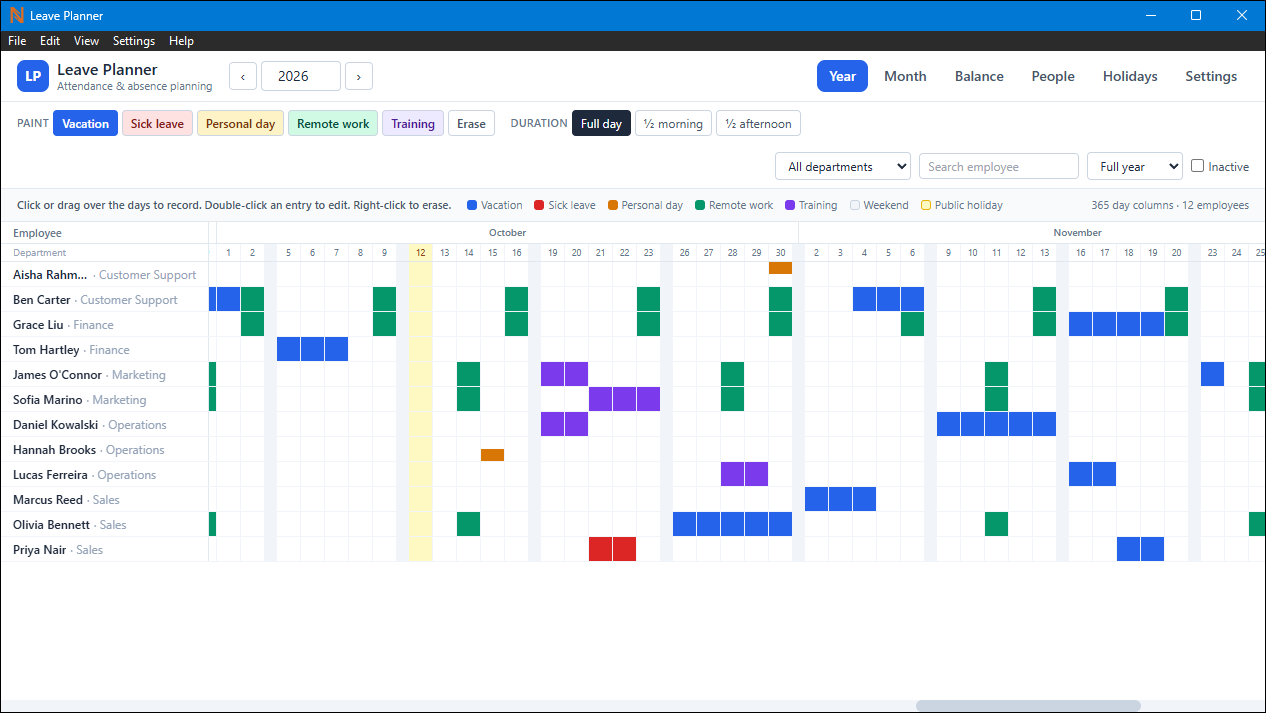Viewport: 1266px width, 713px height.
Task: Click the Leave Planner title bar app icon
Action: point(16,15)
